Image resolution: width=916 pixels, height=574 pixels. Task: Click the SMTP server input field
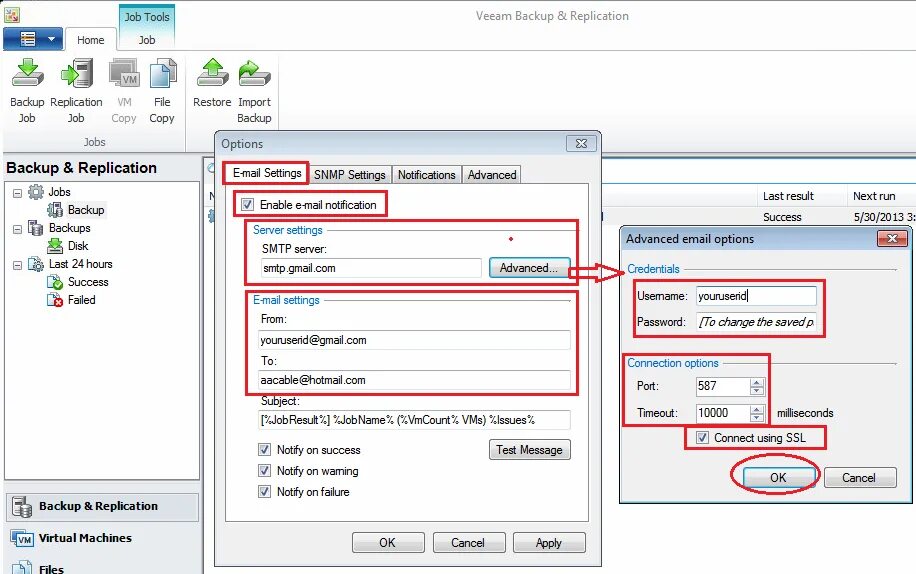[370, 268]
